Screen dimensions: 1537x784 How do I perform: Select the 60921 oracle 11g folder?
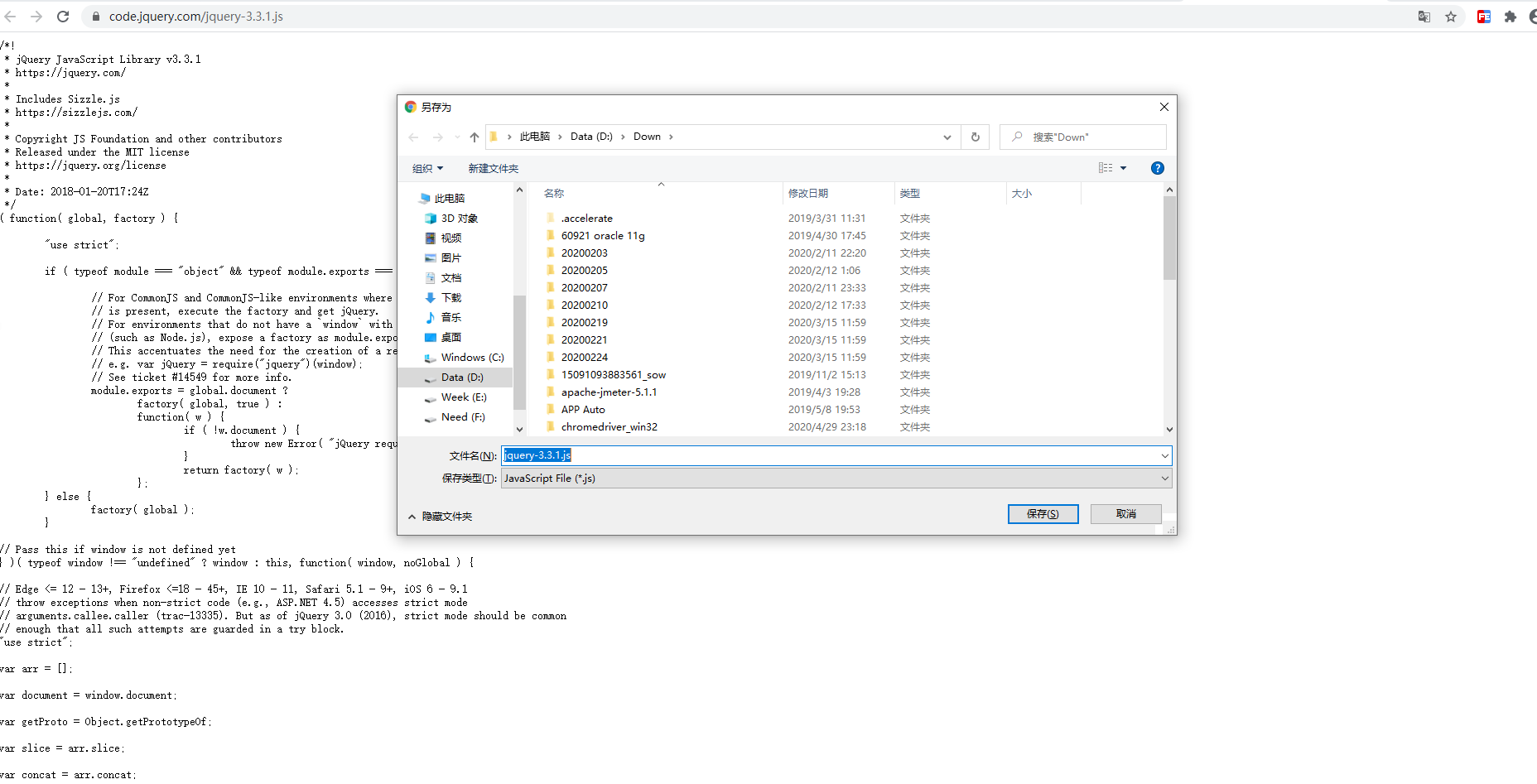tap(603, 236)
